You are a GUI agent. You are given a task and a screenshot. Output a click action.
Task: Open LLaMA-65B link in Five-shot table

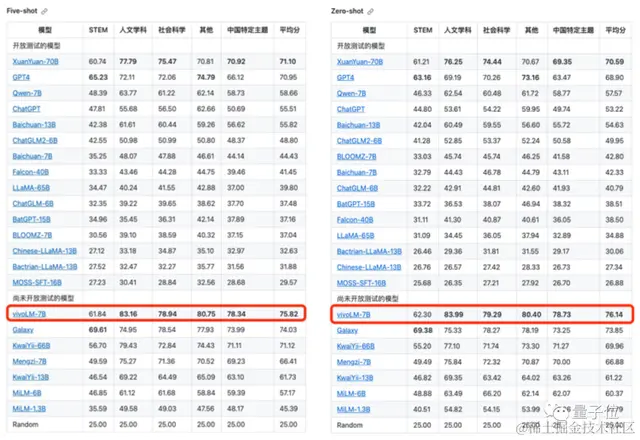31,188
